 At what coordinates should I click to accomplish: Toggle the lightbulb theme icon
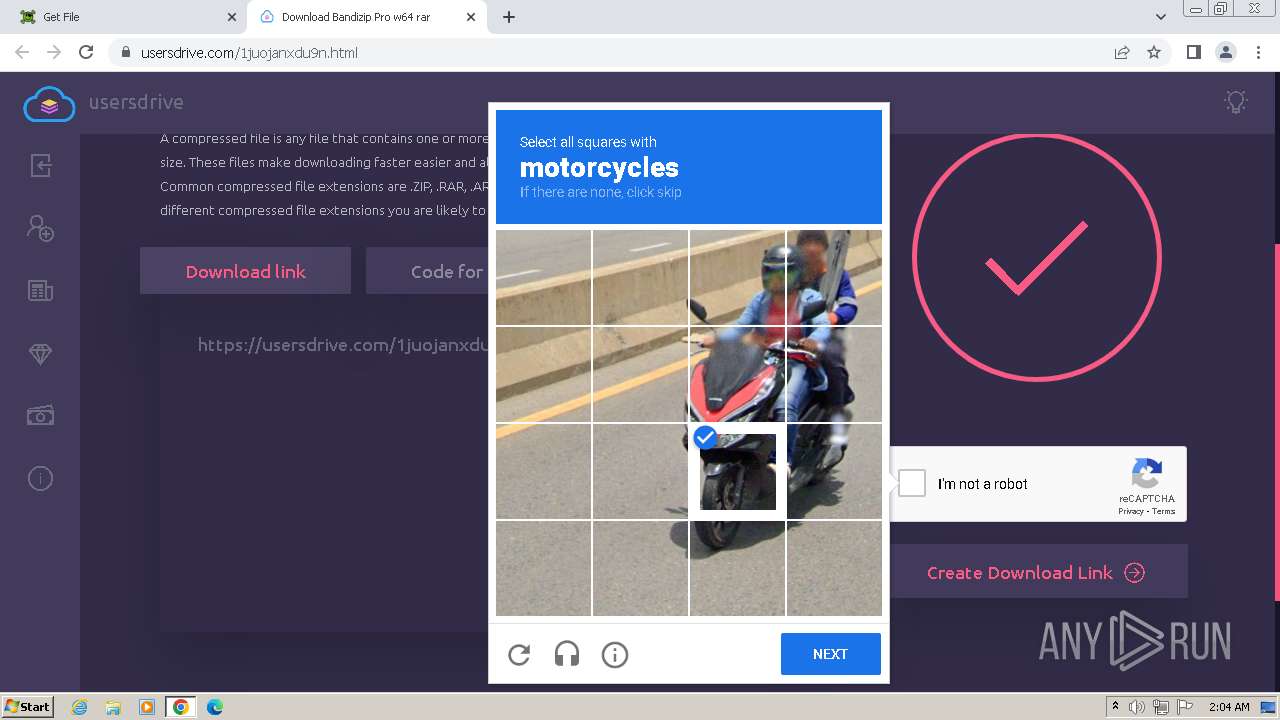point(1236,102)
